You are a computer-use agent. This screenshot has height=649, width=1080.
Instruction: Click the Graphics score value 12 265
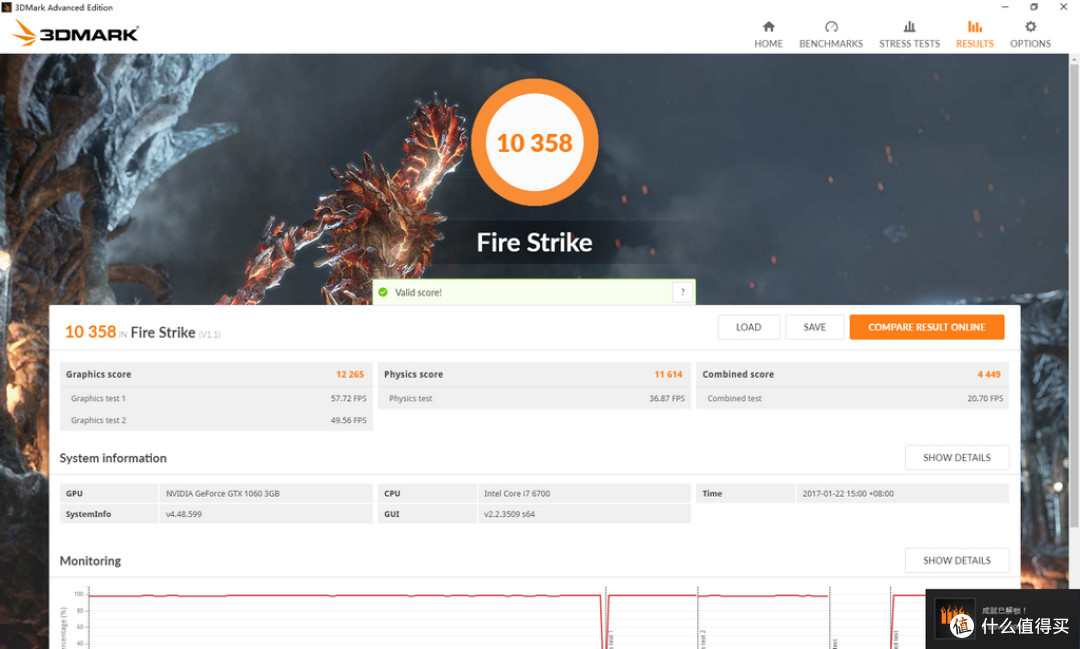350,374
